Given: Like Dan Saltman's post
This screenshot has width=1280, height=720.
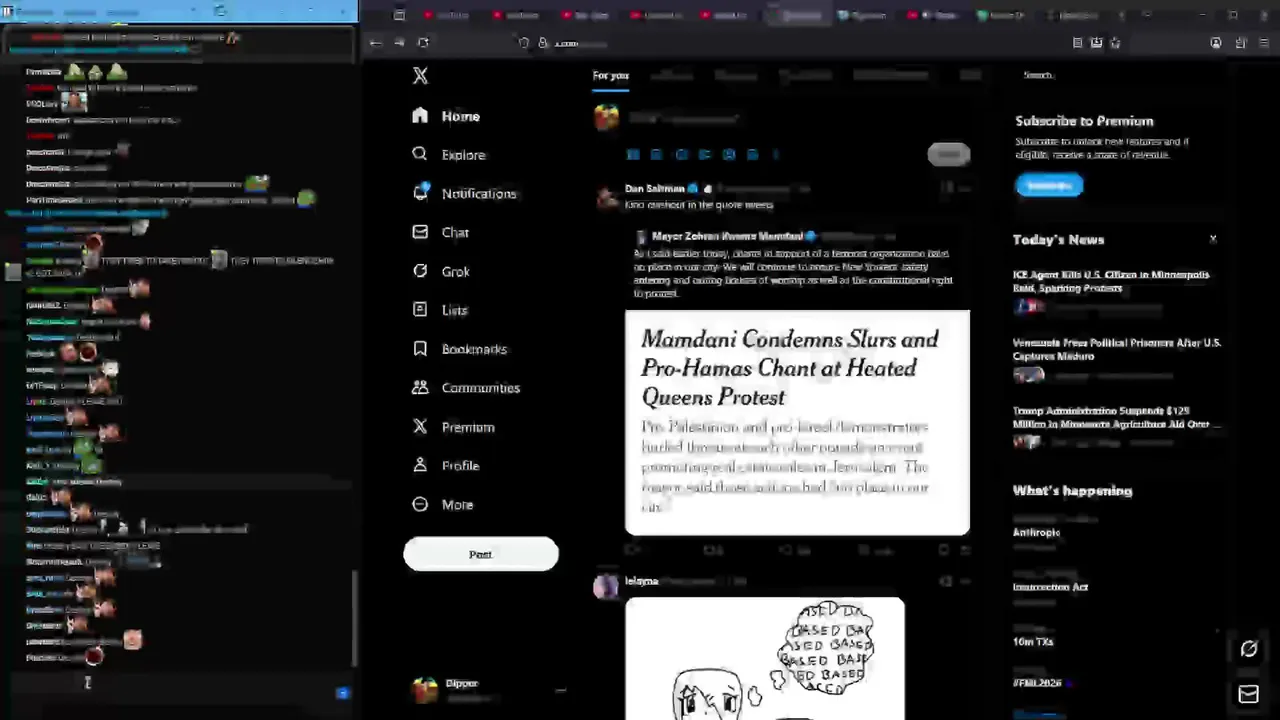Looking at the screenshot, I should tap(787, 550).
